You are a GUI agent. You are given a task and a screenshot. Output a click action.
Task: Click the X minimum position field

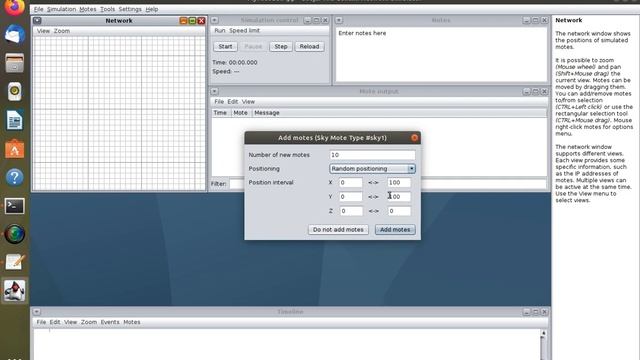point(351,183)
